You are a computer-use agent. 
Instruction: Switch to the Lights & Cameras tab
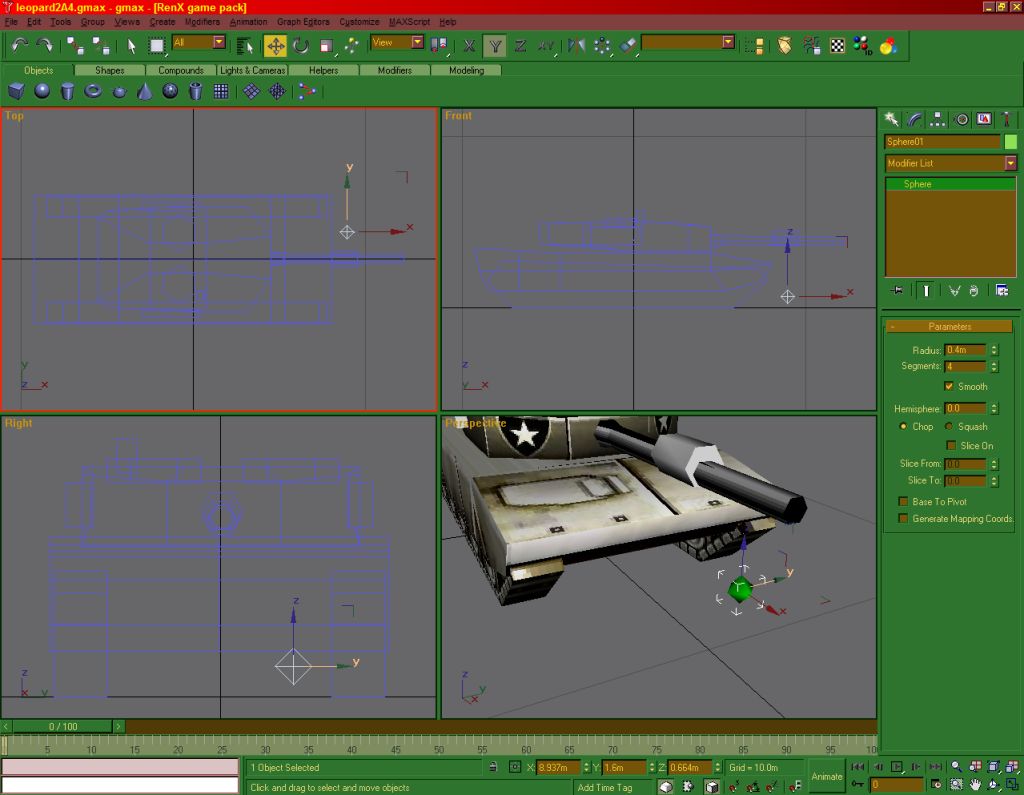tap(253, 70)
